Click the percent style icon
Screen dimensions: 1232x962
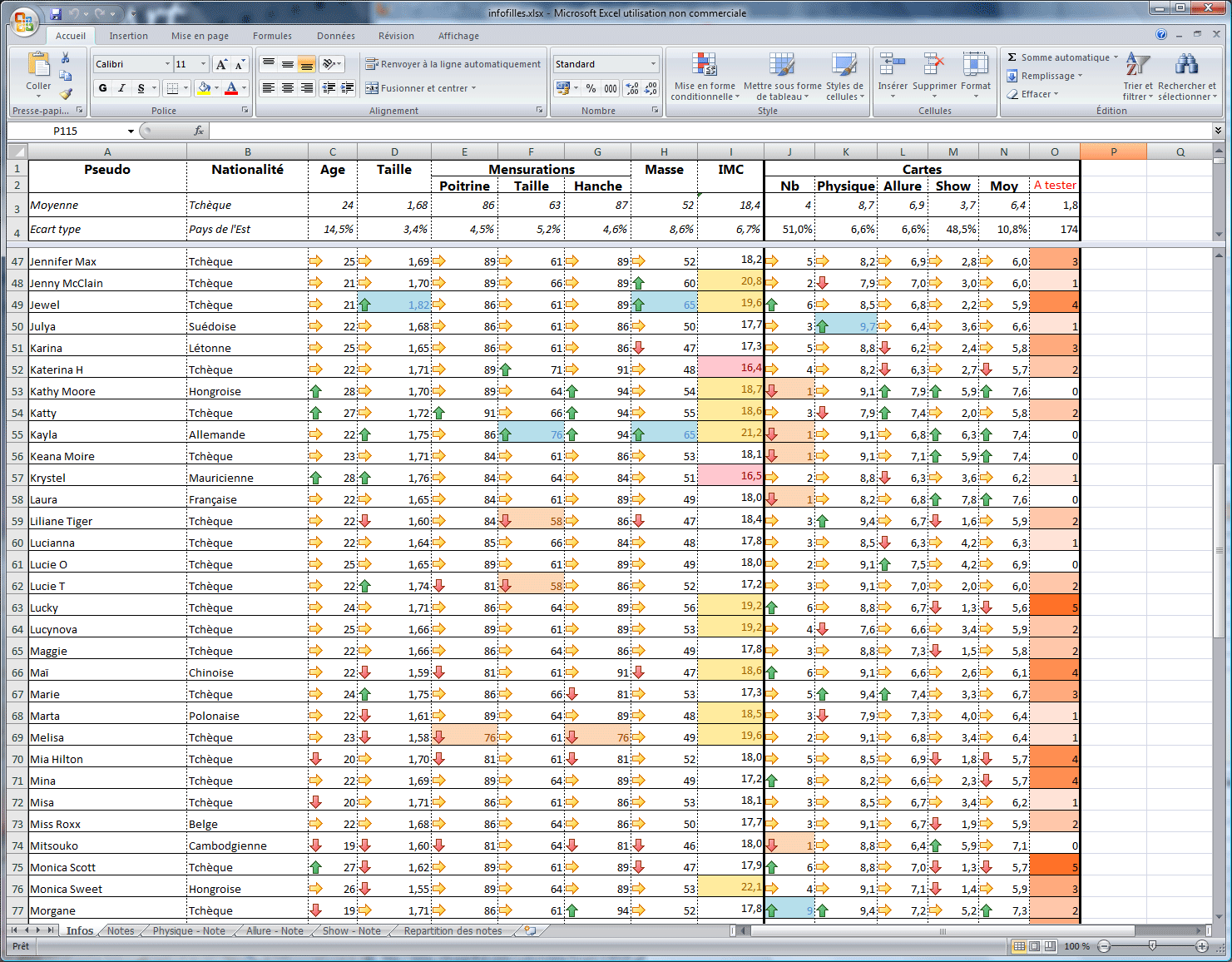pyautogui.click(x=591, y=88)
